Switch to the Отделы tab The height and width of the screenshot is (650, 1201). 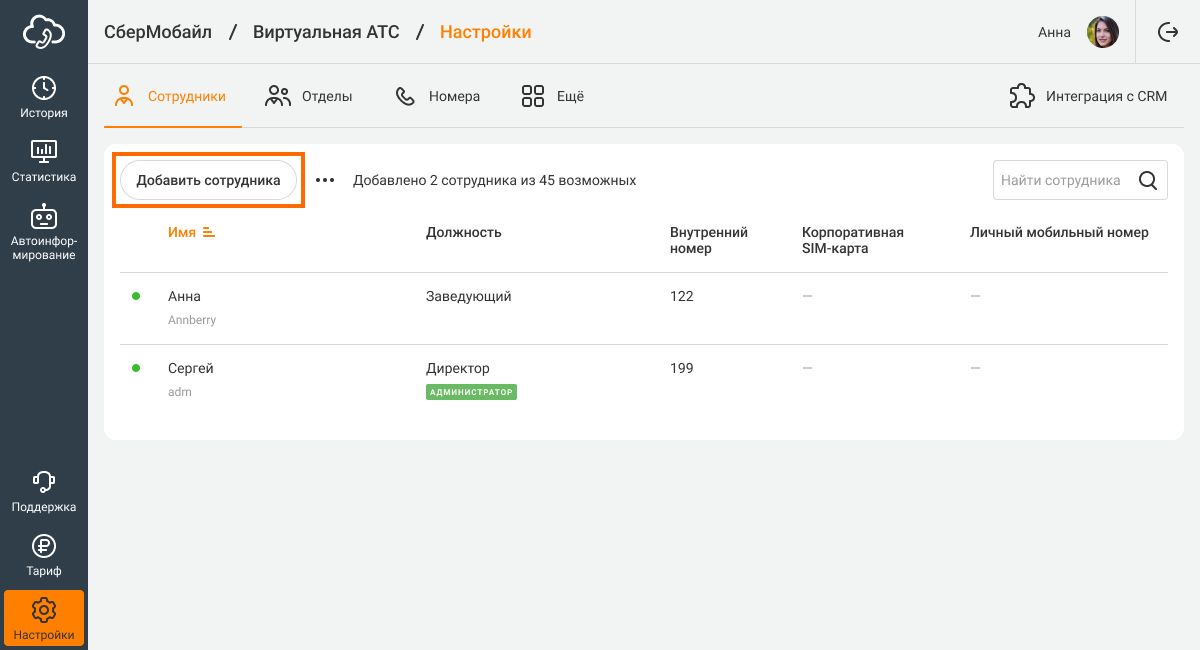pyautogui.click(x=309, y=97)
